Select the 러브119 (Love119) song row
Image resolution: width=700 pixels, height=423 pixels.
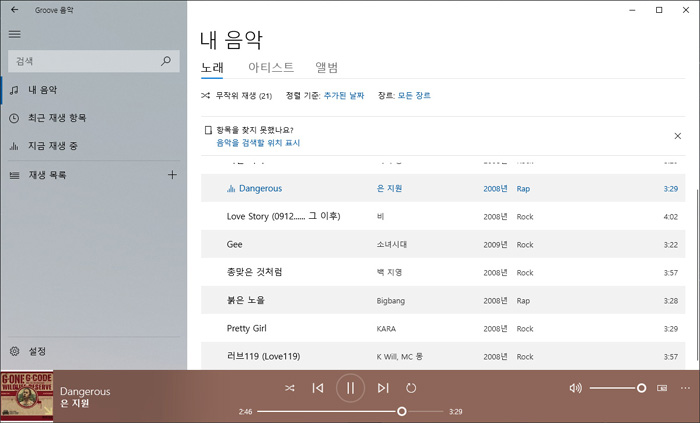(443, 356)
